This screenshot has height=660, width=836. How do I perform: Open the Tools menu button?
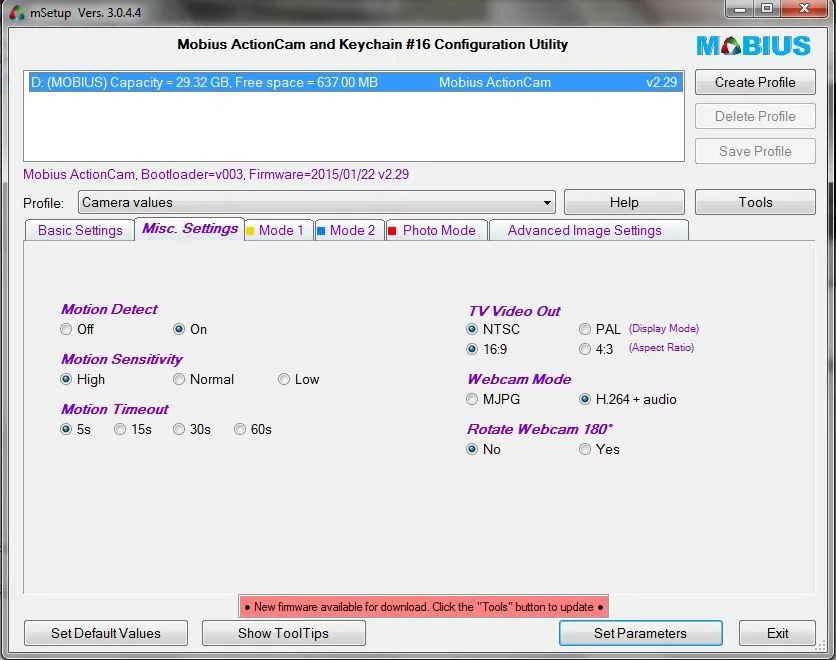(x=755, y=203)
